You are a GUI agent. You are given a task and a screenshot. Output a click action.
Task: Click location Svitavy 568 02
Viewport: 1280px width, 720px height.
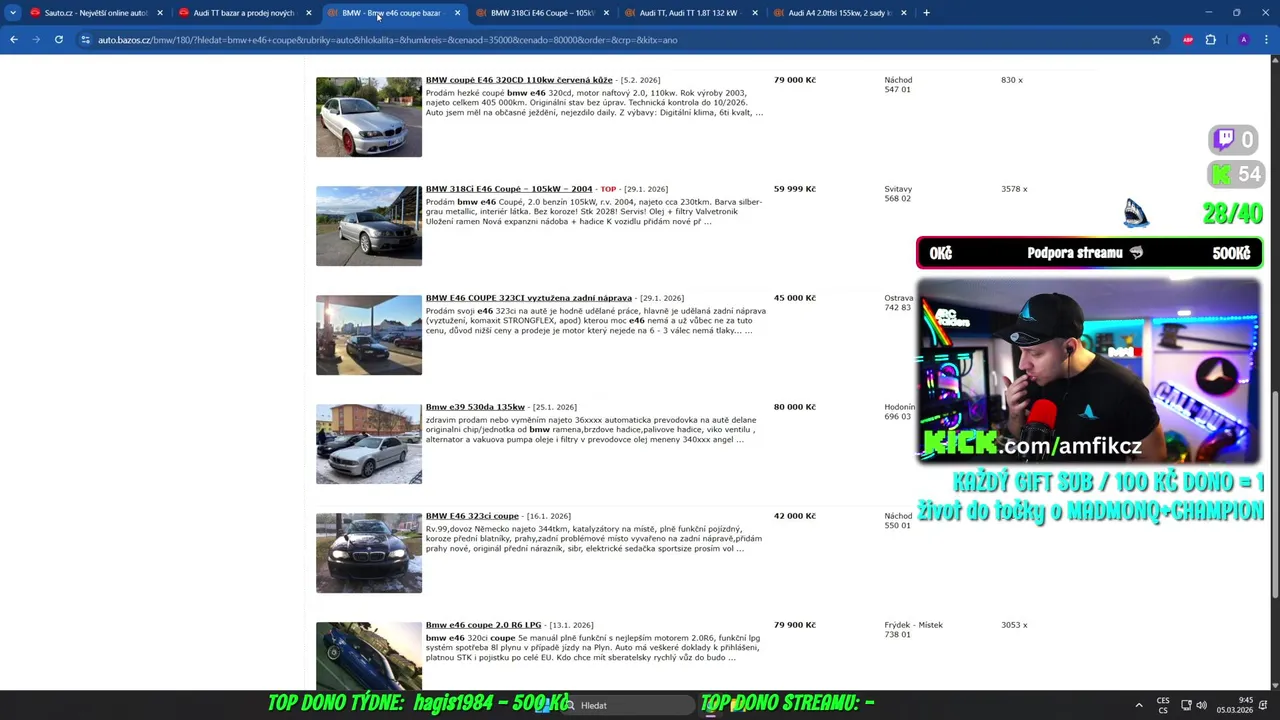[898, 194]
